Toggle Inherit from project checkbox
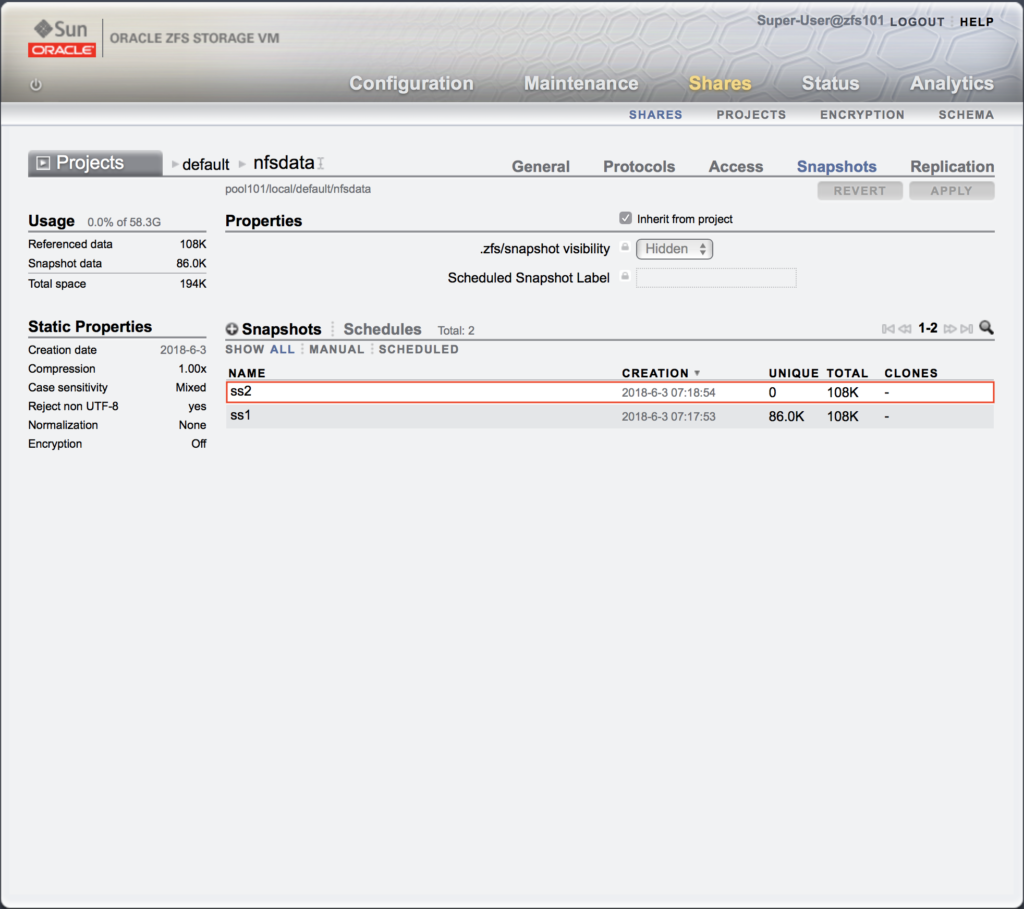This screenshot has height=909, width=1024. coord(626,218)
